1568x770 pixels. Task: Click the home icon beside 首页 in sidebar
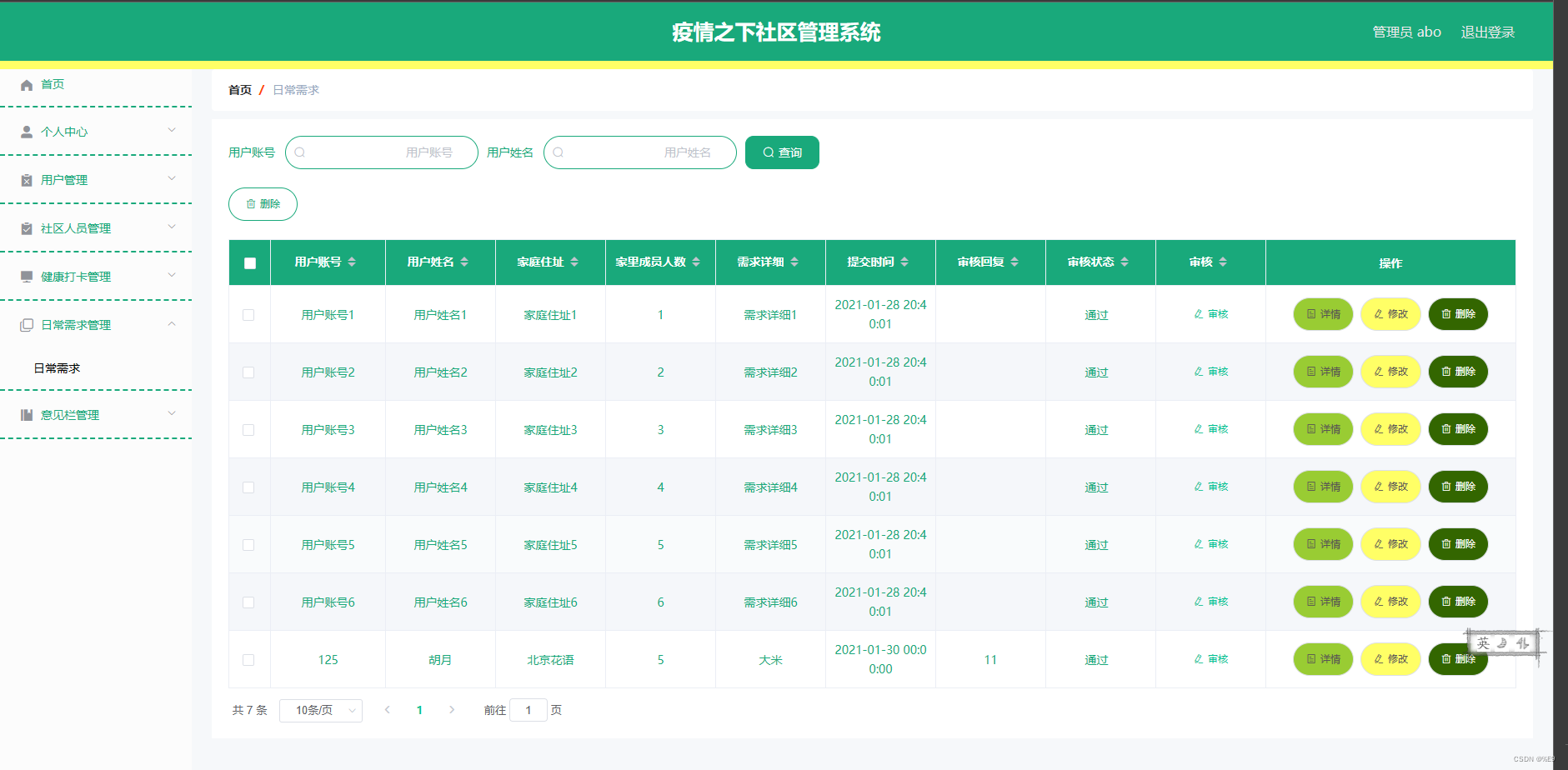pos(27,85)
